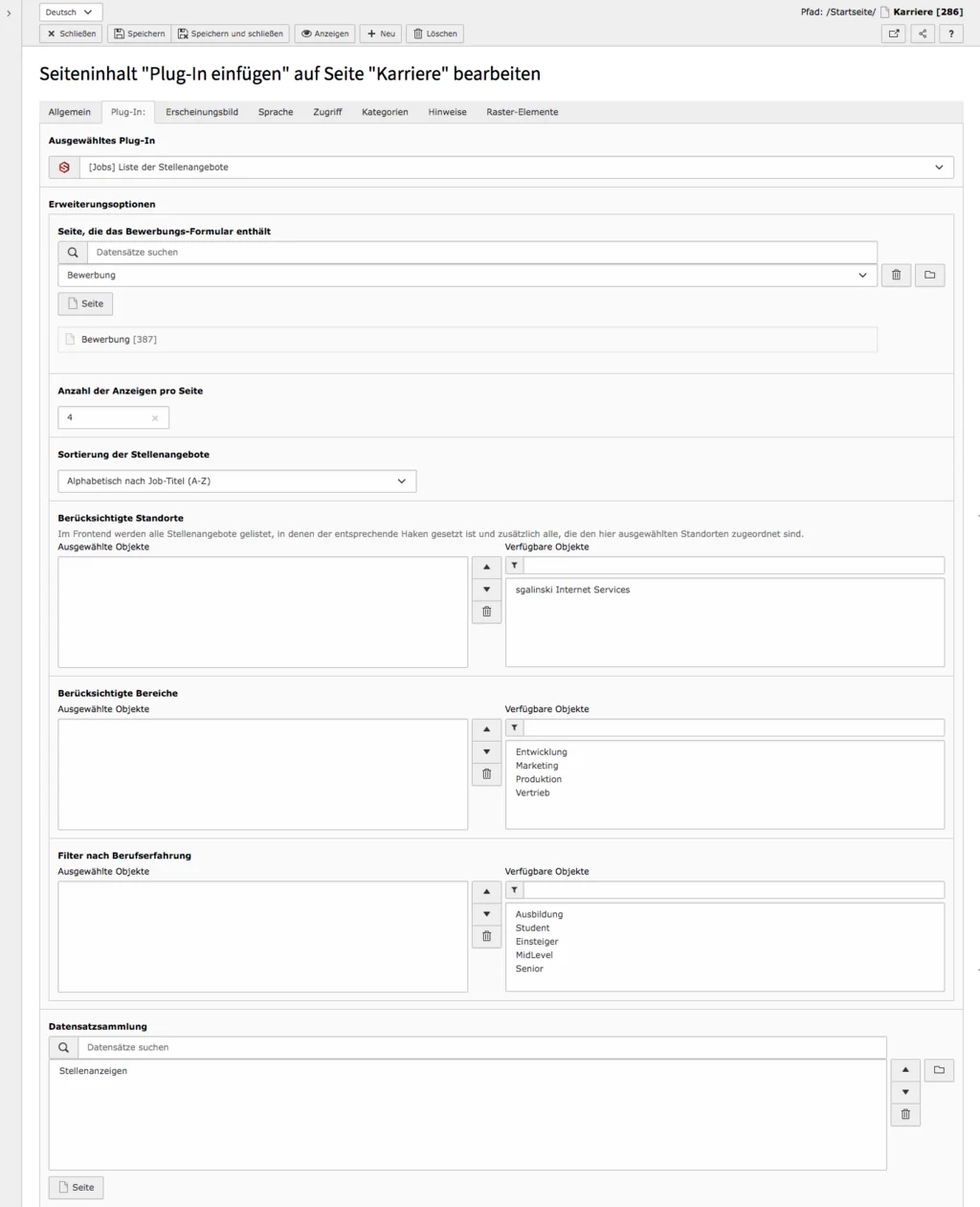Click the red sgalinski plugin icon

(x=63, y=167)
